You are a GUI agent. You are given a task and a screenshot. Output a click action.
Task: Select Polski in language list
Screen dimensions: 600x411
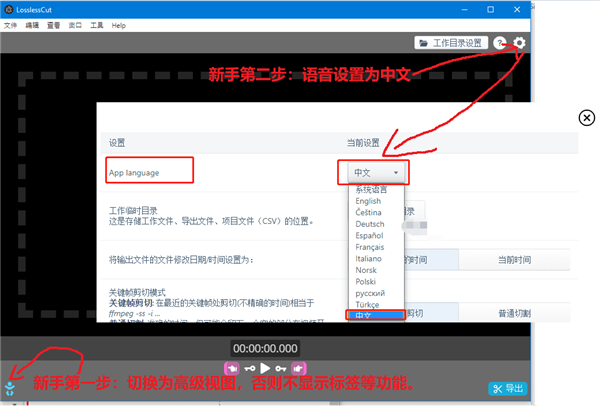click(x=365, y=282)
